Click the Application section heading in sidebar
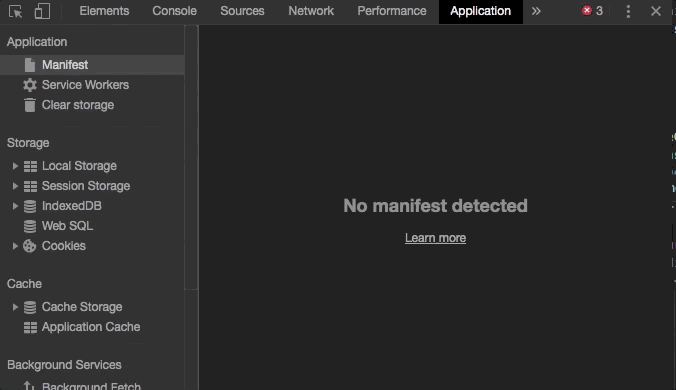Screen dimensions: 676x390 (x=37, y=42)
